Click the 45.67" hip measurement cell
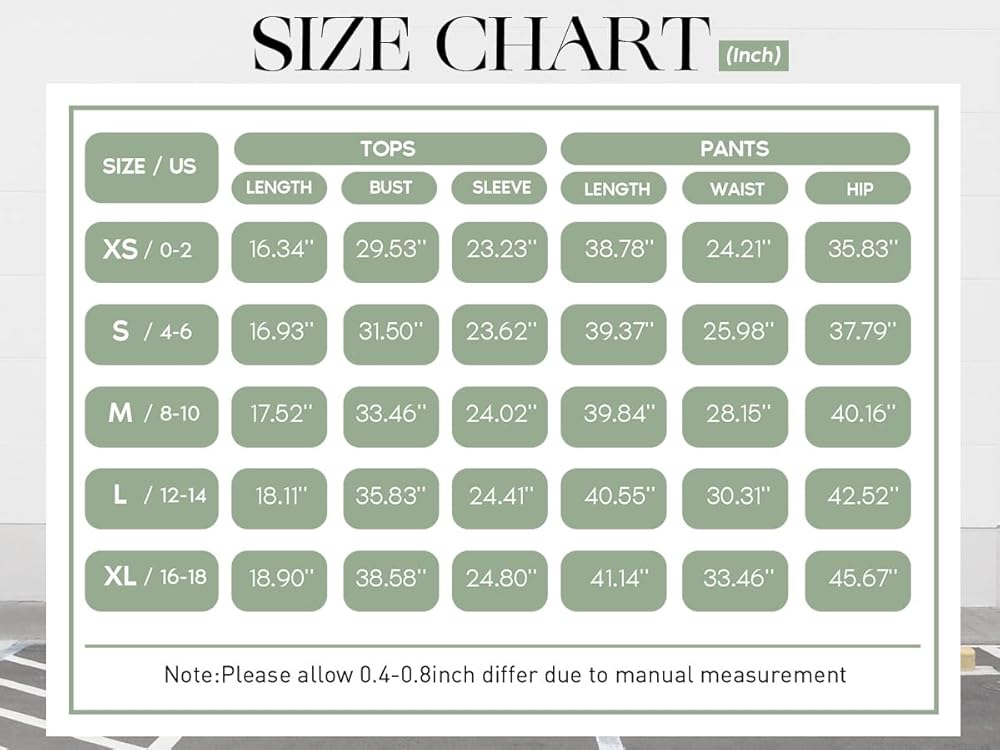This screenshot has width=1000, height=750. tap(858, 578)
